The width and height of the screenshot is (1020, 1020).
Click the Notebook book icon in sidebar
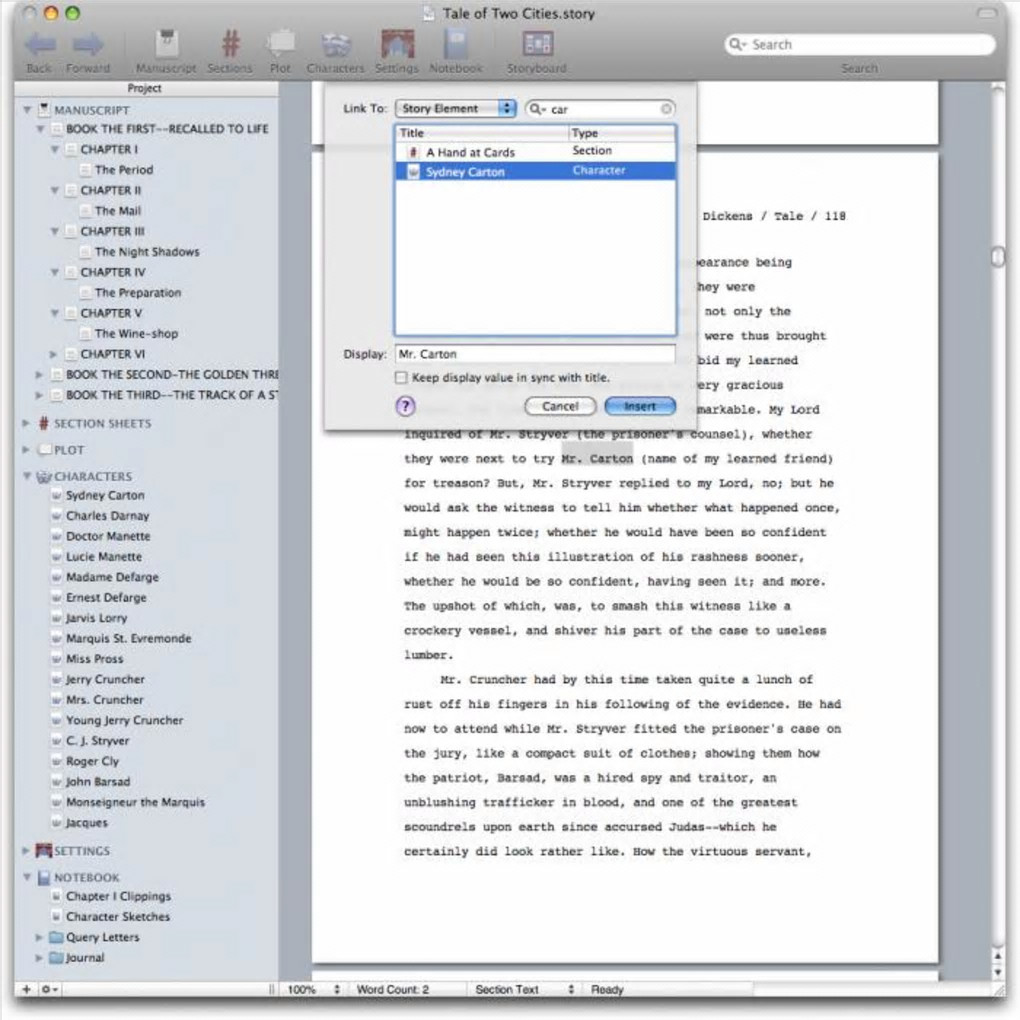(x=44, y=878)
